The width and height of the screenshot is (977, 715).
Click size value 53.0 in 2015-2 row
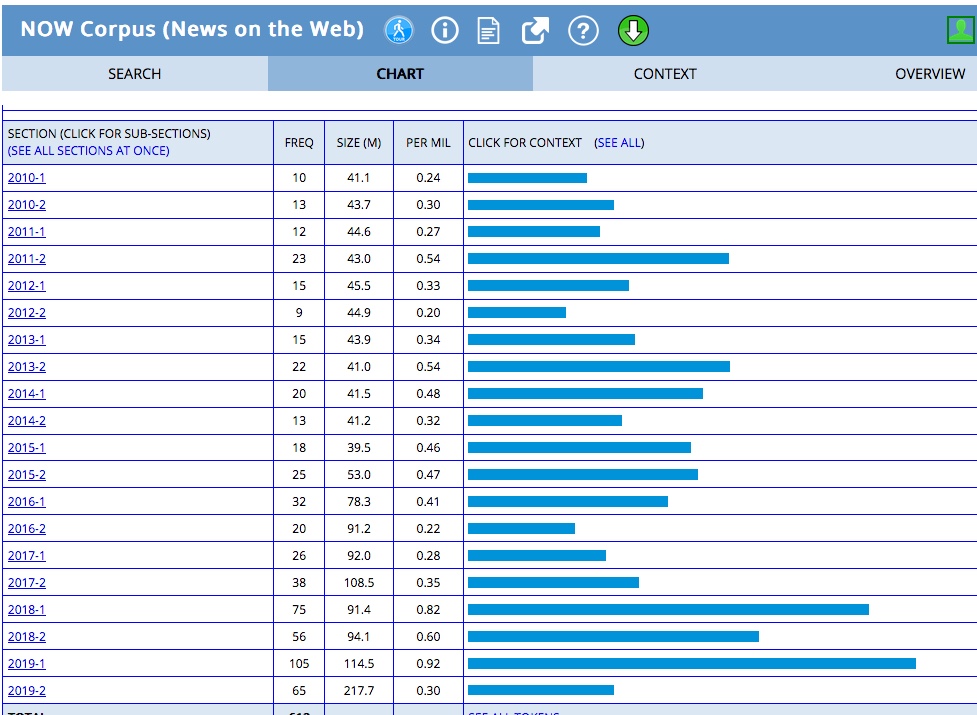coord(359,475)
